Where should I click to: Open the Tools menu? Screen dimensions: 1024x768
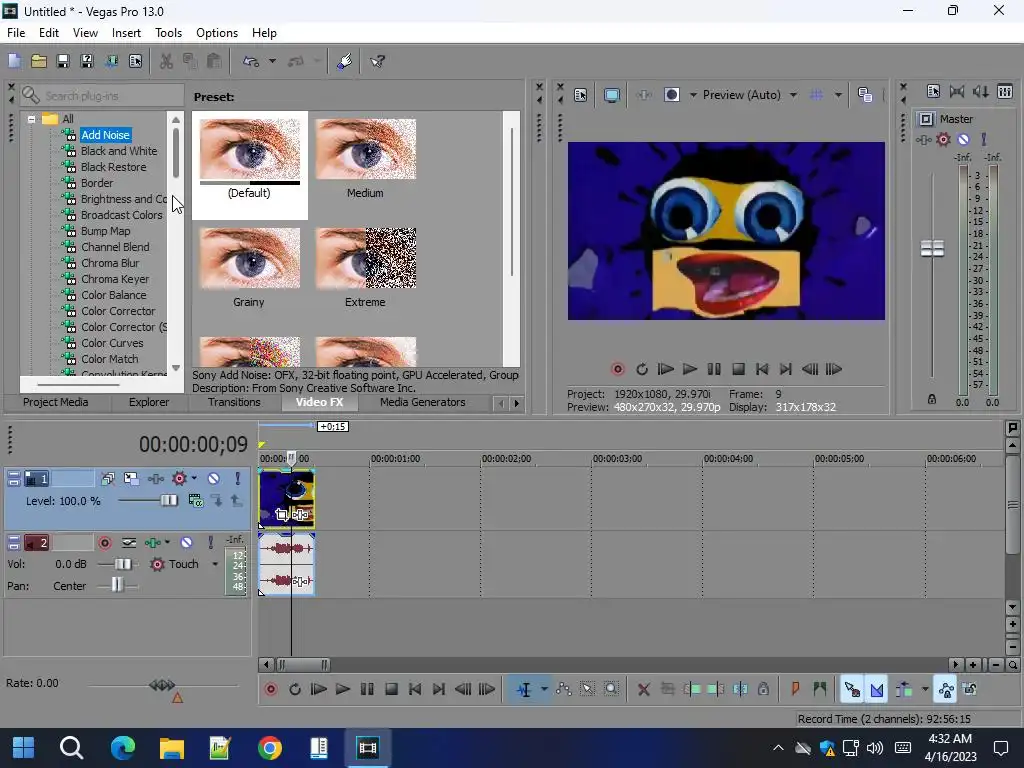[168, 33]
